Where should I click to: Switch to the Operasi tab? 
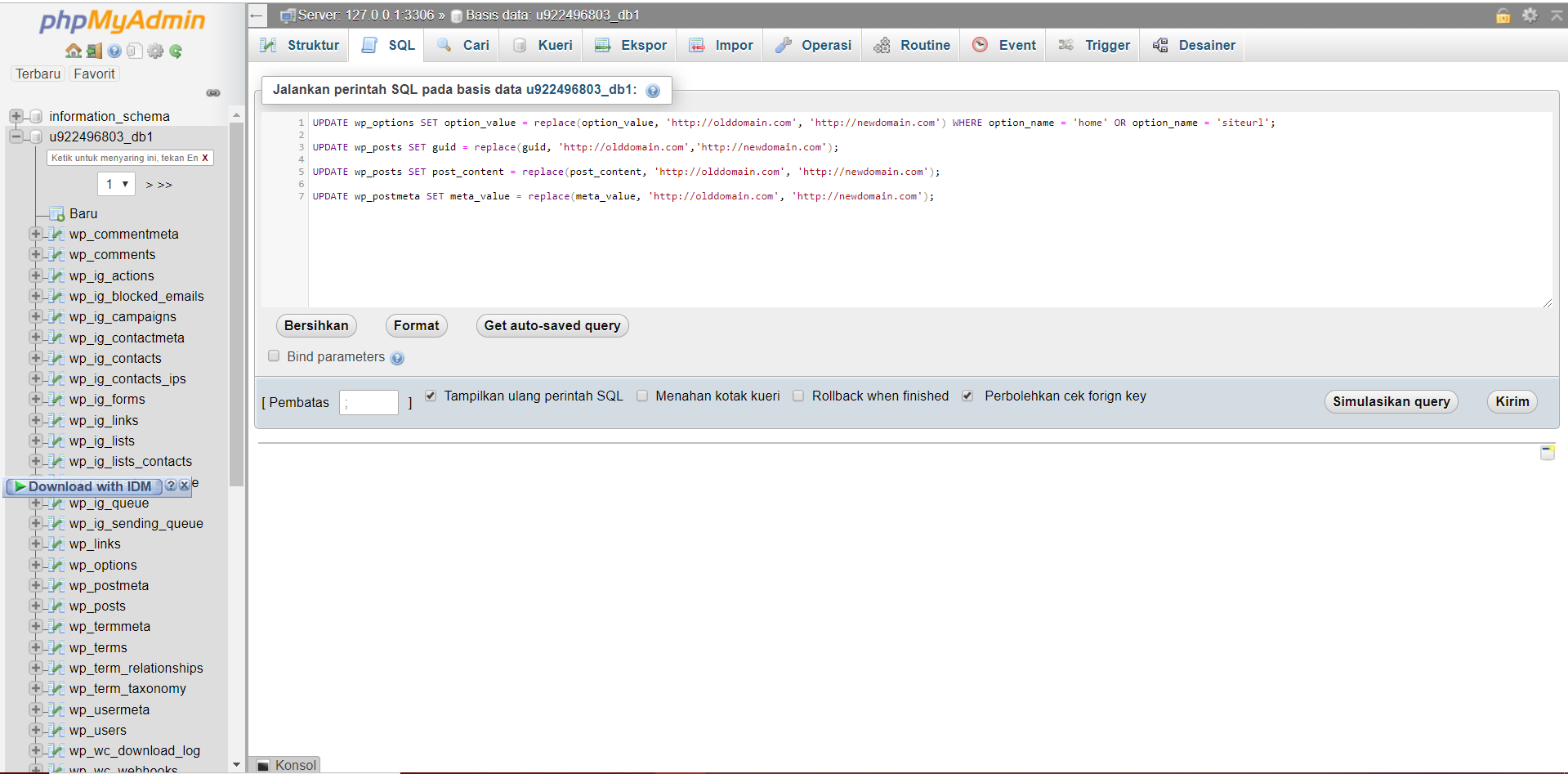813,45
